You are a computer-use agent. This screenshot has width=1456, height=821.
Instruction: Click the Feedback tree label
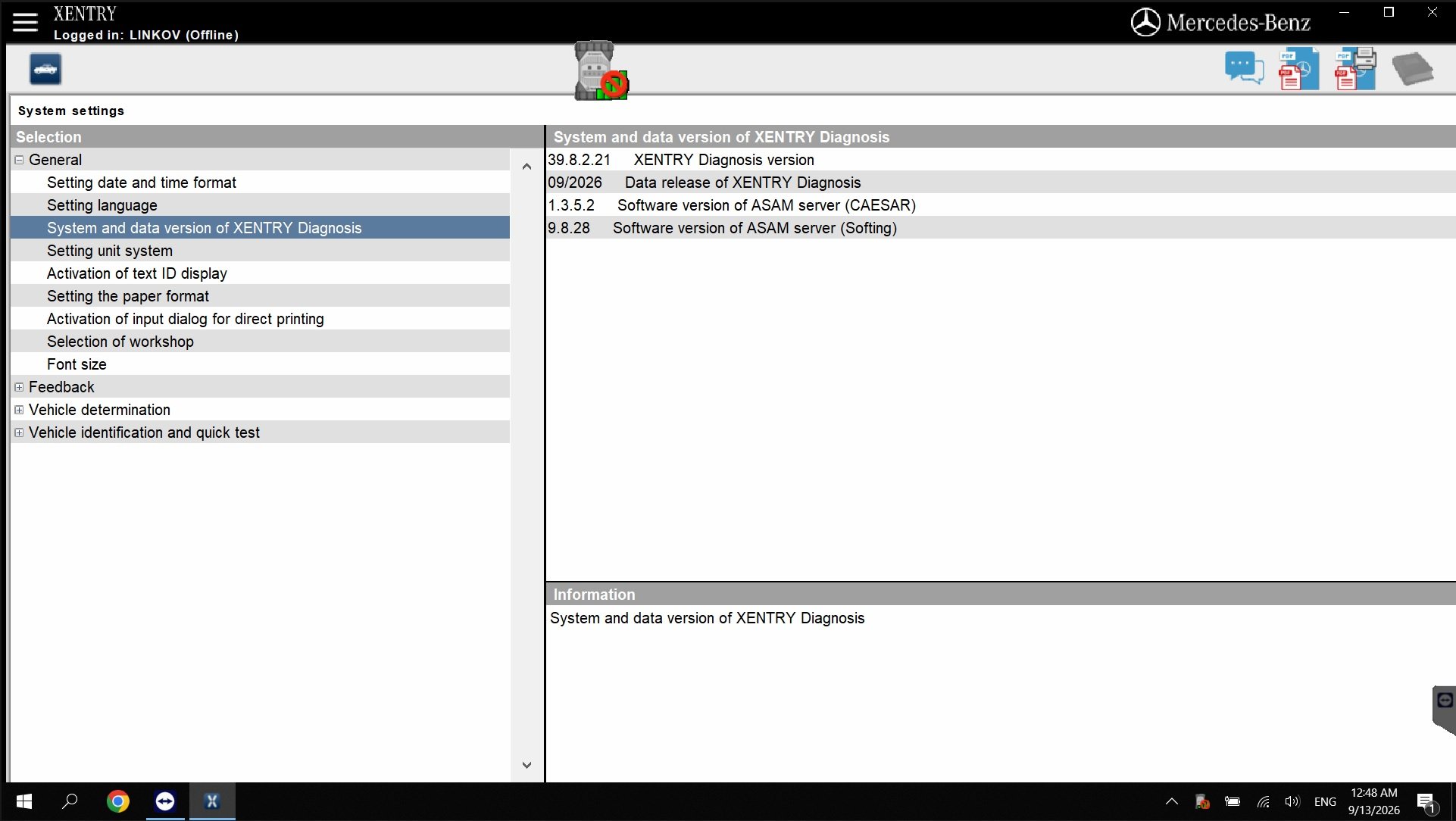pyautogui.click(x=61, y=387)
